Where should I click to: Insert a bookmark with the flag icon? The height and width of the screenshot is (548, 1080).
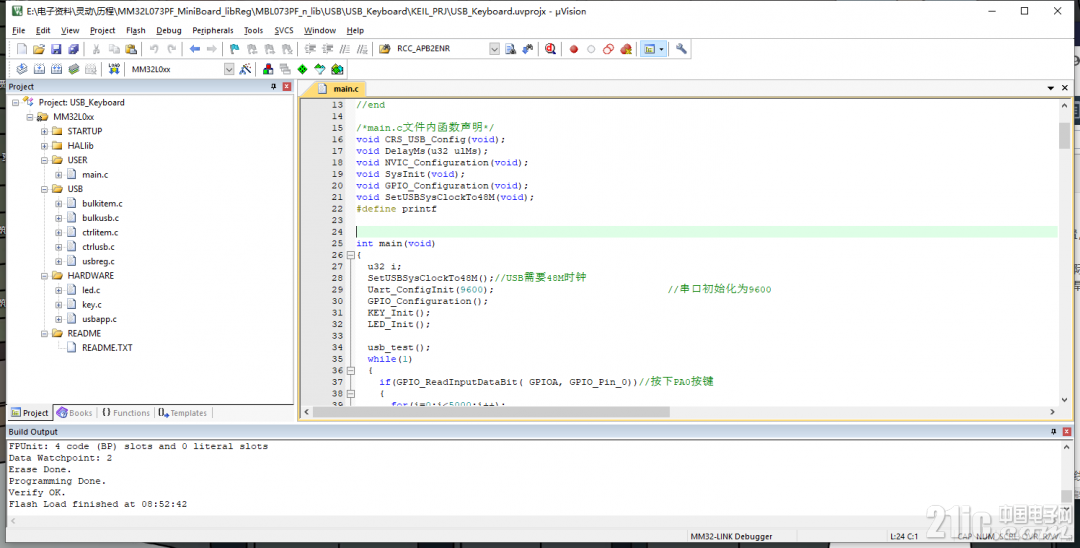point(234,49)
